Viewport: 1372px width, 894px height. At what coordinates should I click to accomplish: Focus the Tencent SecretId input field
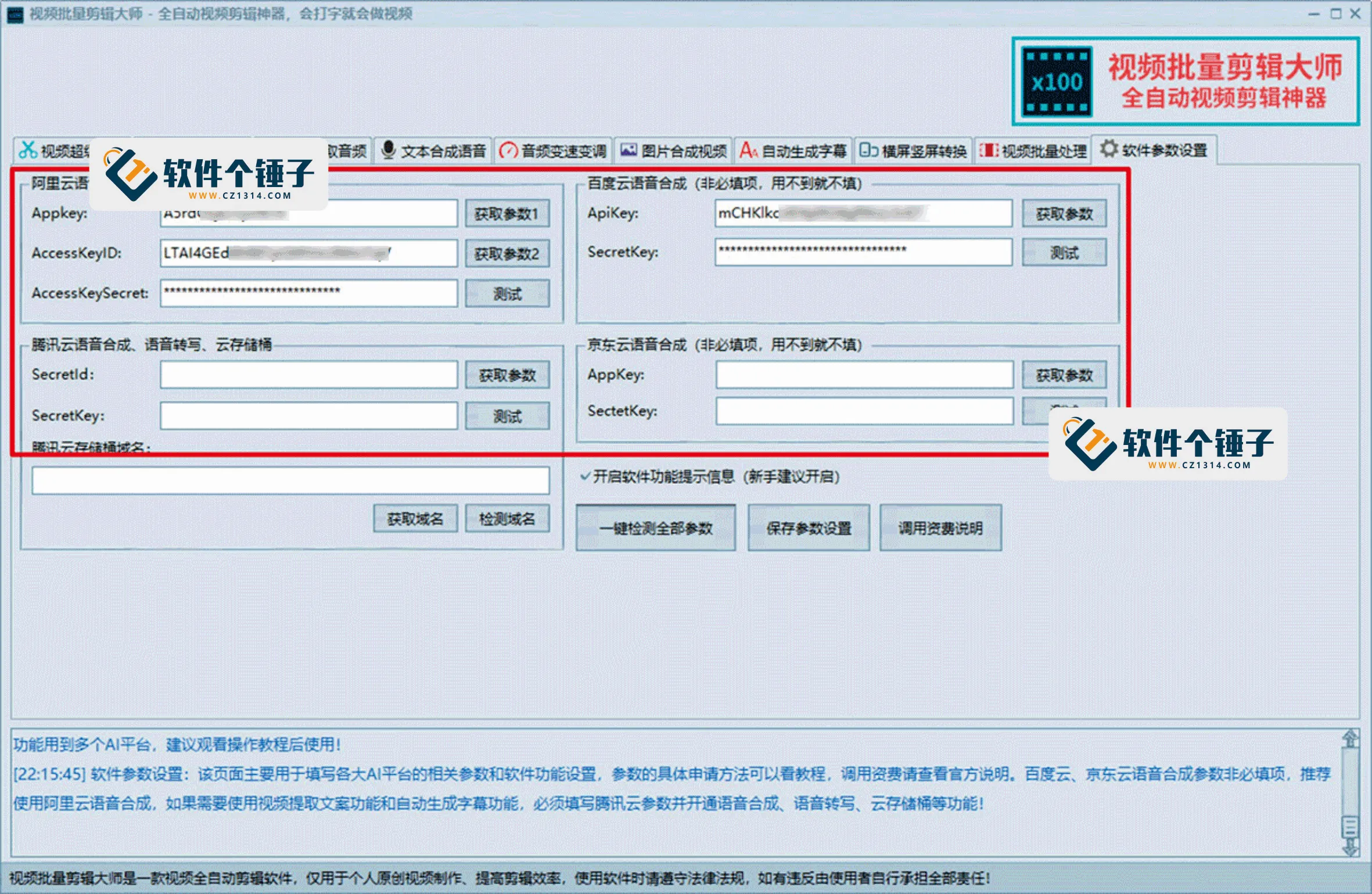click(308, 375)
